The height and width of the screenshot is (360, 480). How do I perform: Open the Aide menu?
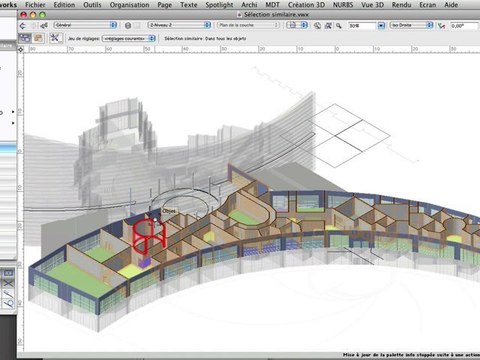[451, 5]
